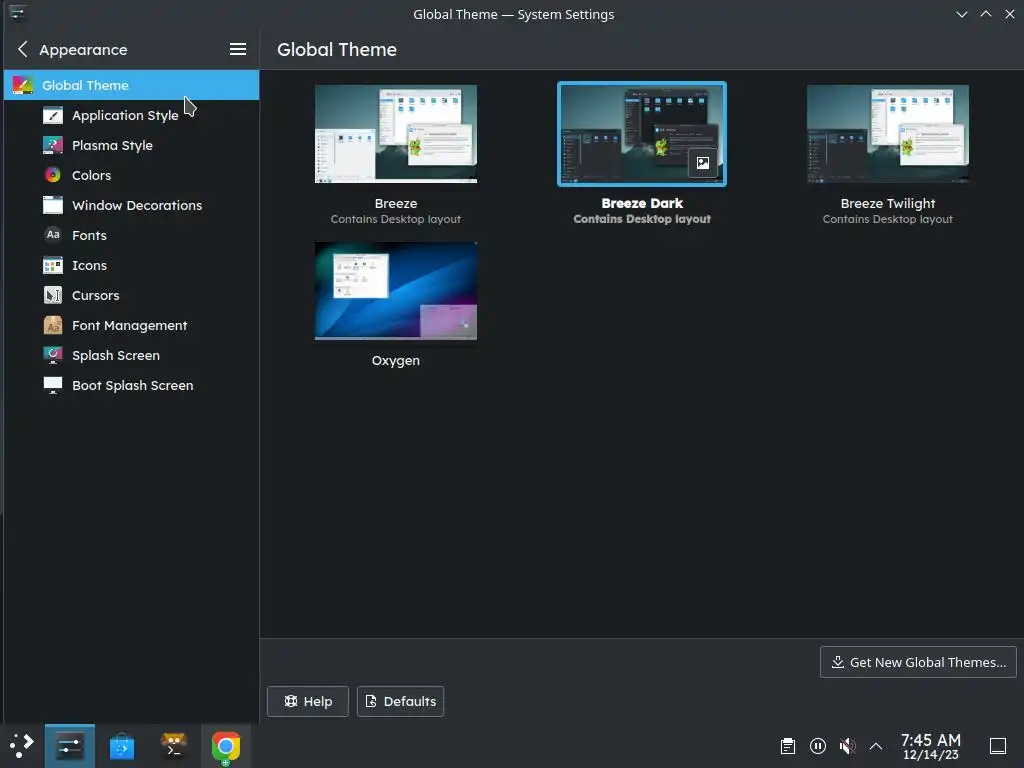Screen dimensions: 1024x768
Task: Click the Application Style pen icon
Action: [52, 116]
